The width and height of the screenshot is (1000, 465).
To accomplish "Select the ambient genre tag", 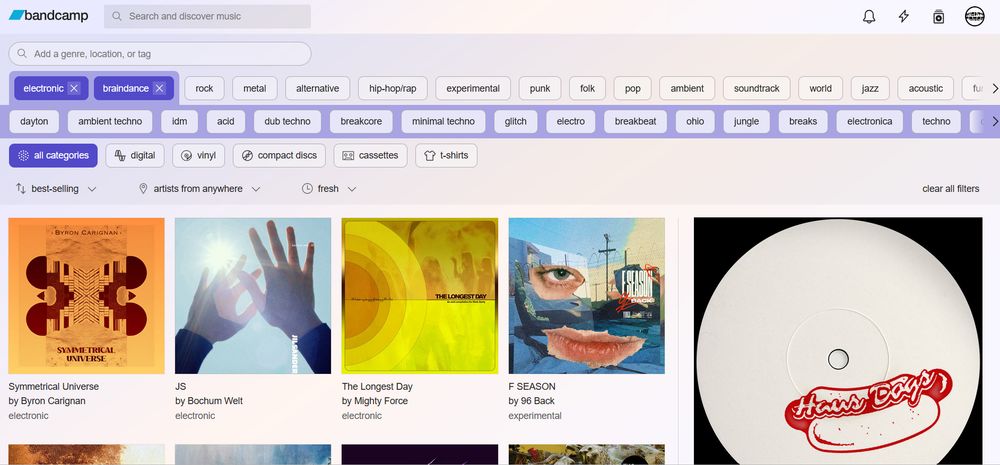I will coord(687,89).
